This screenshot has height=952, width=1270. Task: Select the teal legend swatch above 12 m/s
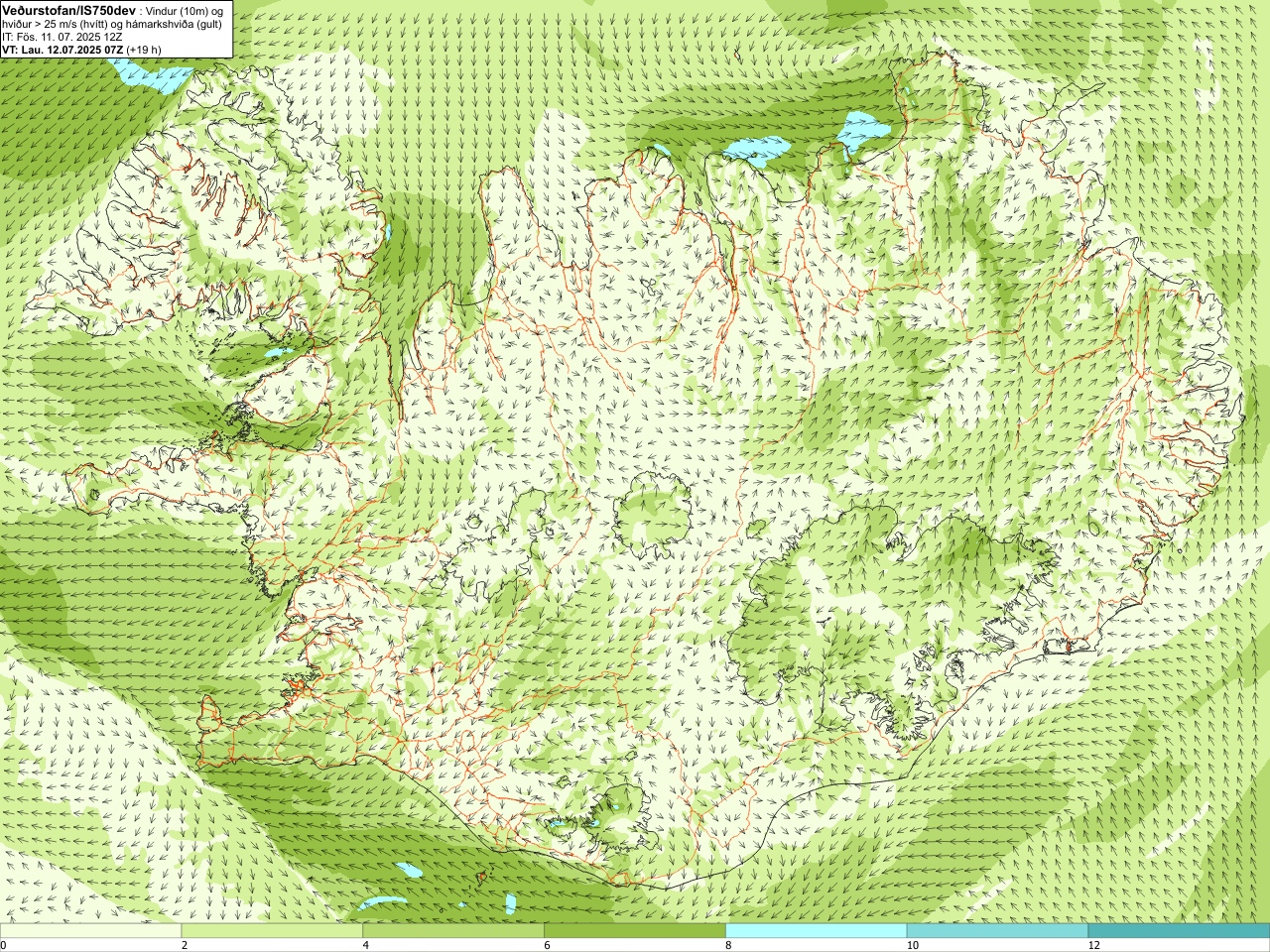[x=1179, y=931]
